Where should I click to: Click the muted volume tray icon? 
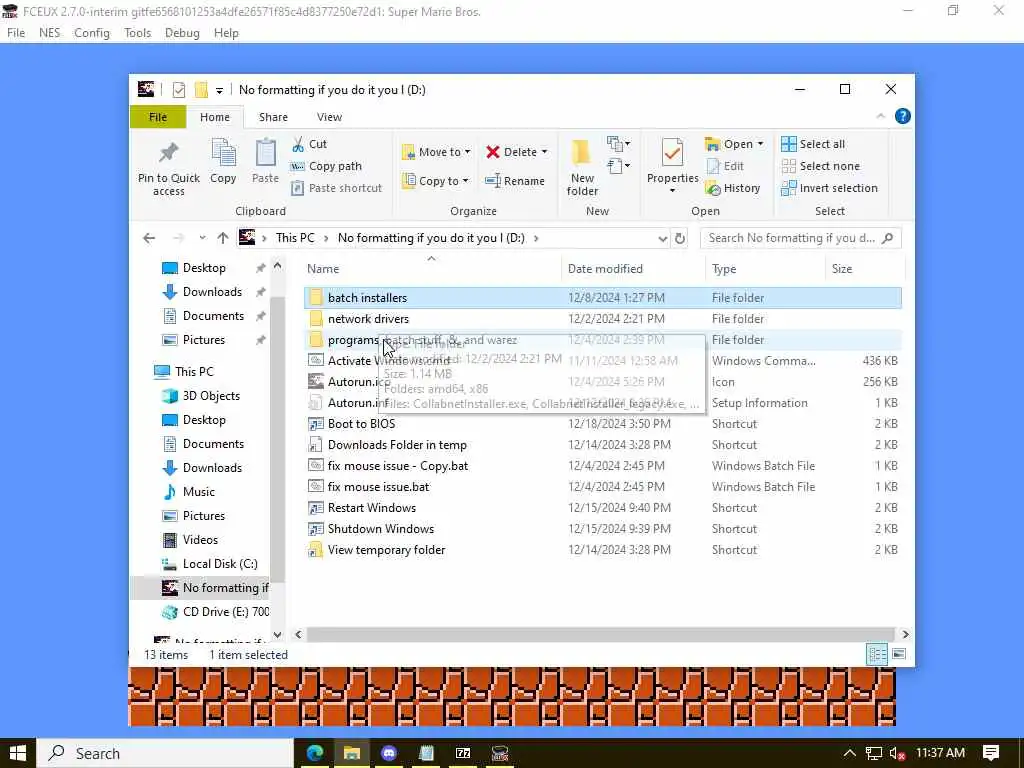(x=897, y=754)
